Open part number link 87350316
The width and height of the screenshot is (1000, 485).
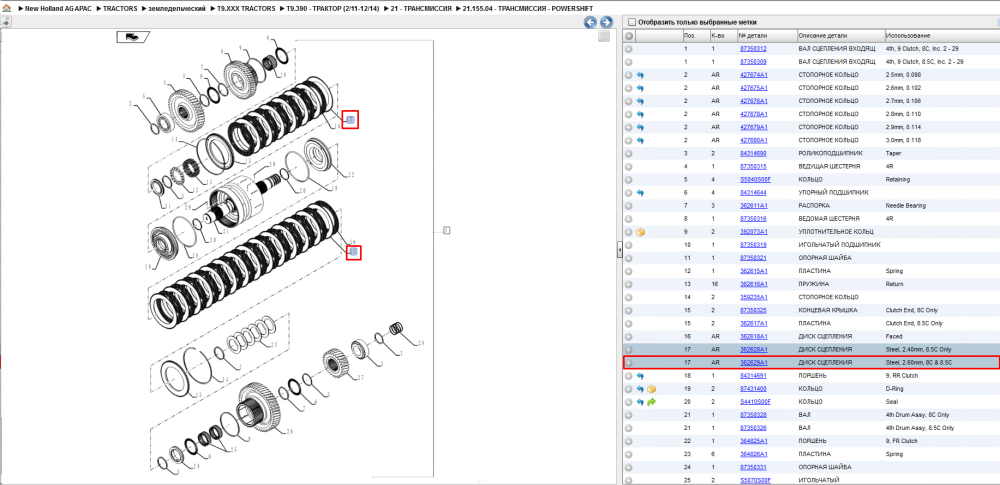tap(753, 219)
